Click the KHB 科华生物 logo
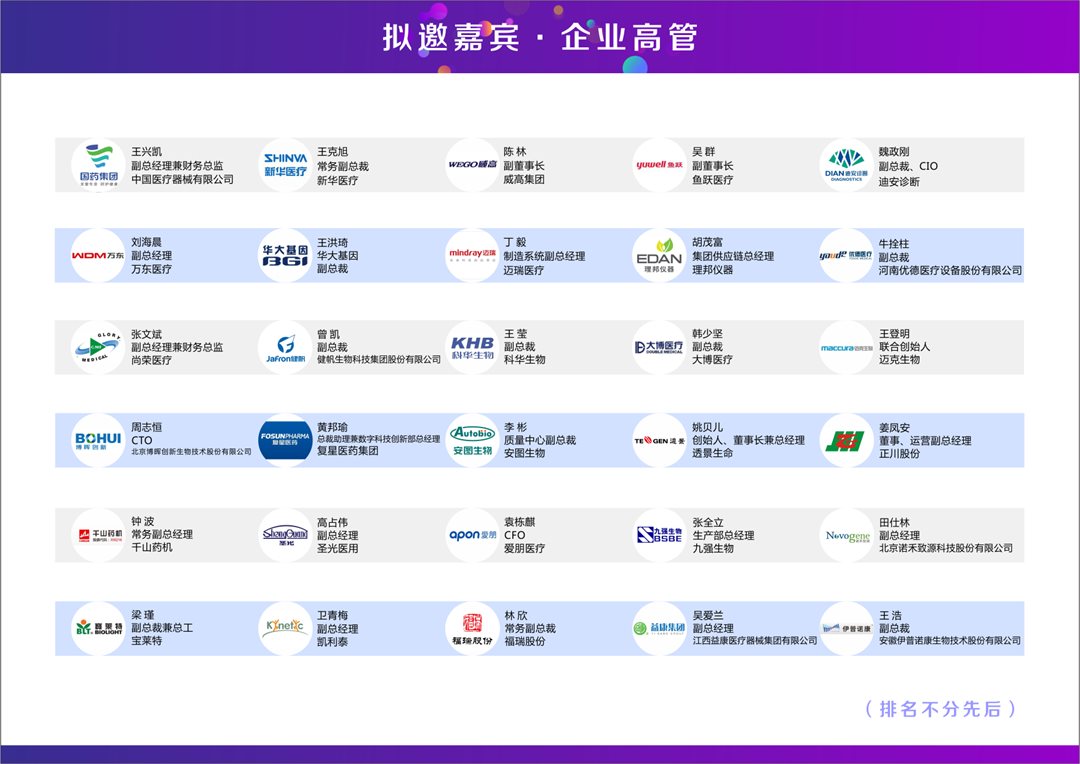 (472, 347)
